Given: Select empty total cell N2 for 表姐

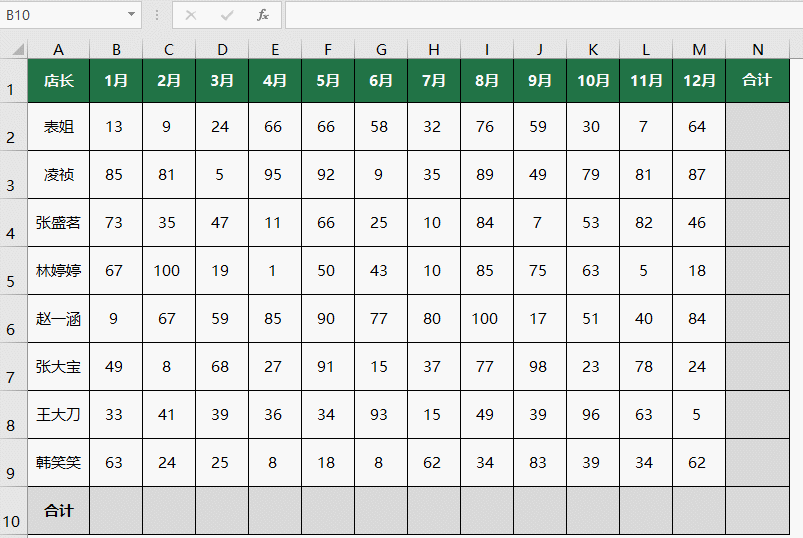Looking at the screenshot, I should pyautogui.click(x=757, y=126).
